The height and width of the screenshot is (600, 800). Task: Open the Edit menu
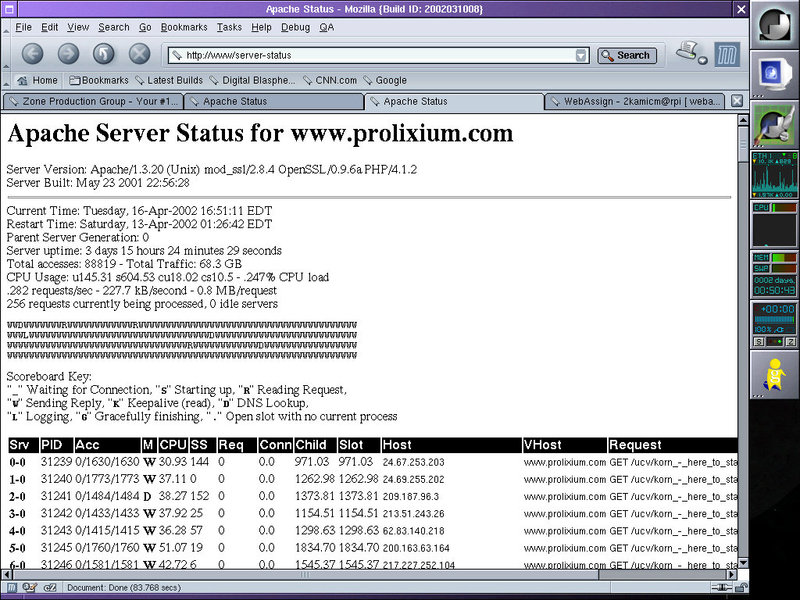49,27
